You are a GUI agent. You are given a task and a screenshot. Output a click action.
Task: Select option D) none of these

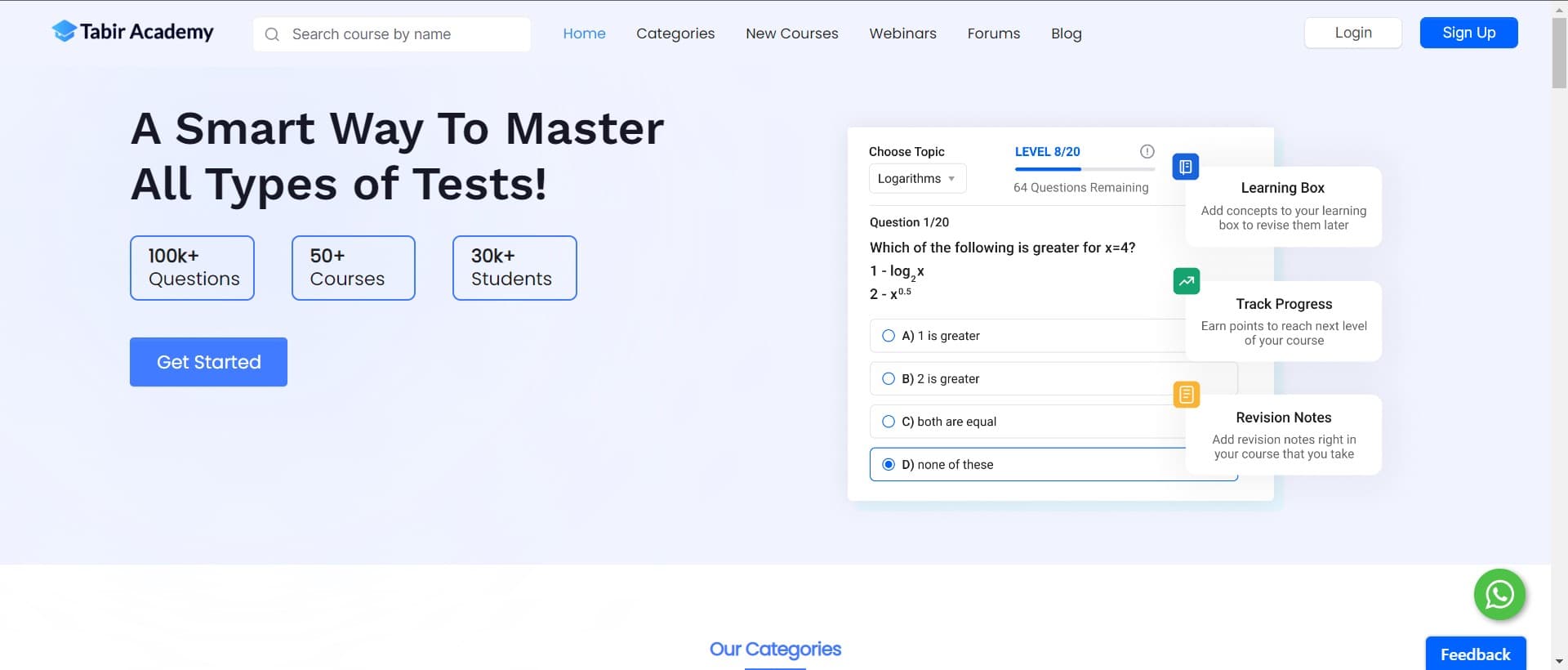point(889,465)
